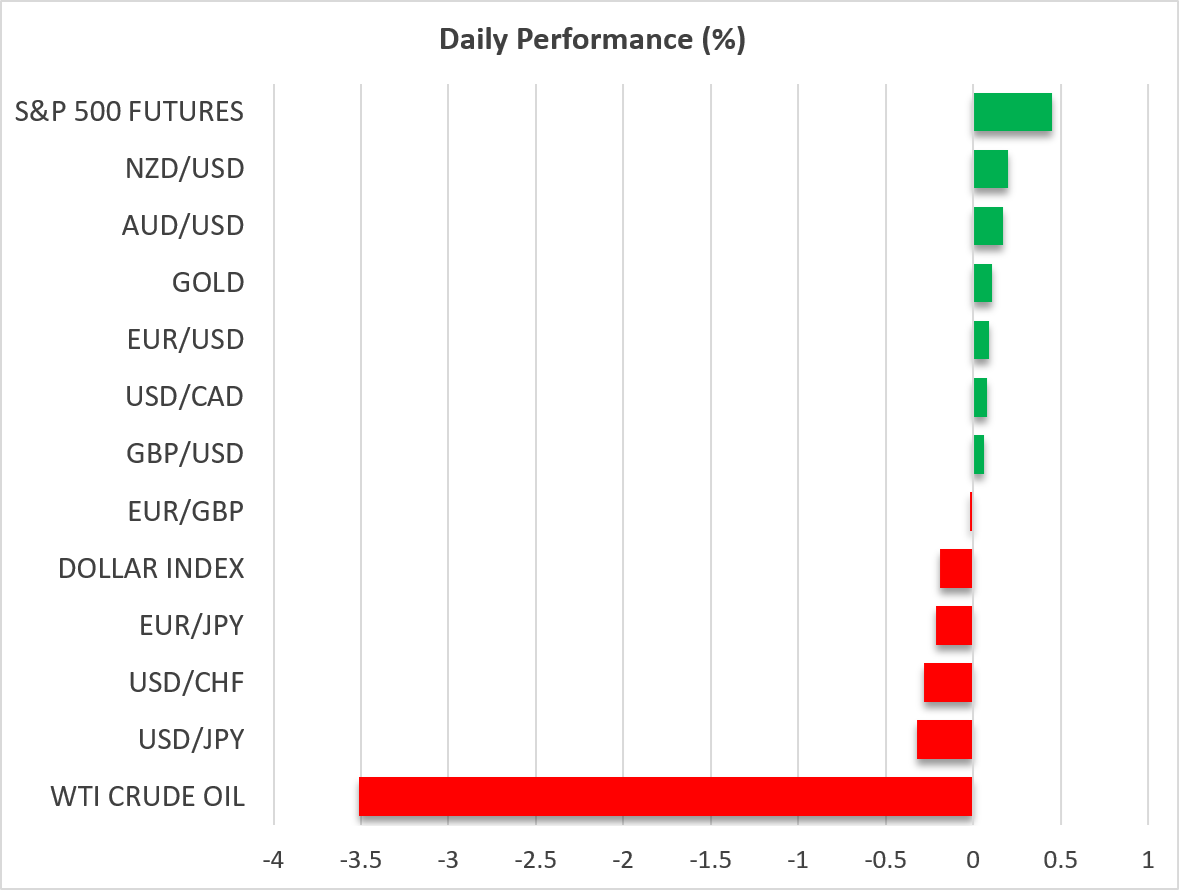
Task: Select the red USD/JPY bar
Action: pos(944,740)
